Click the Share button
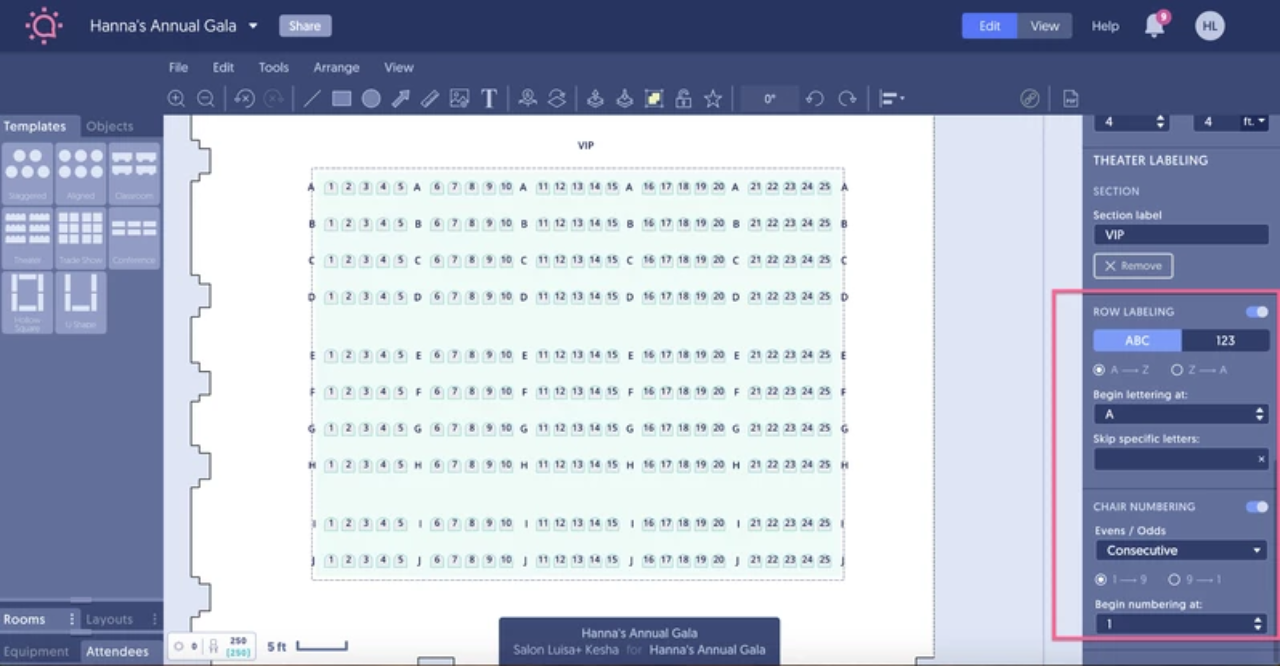 tap(304, 25)
